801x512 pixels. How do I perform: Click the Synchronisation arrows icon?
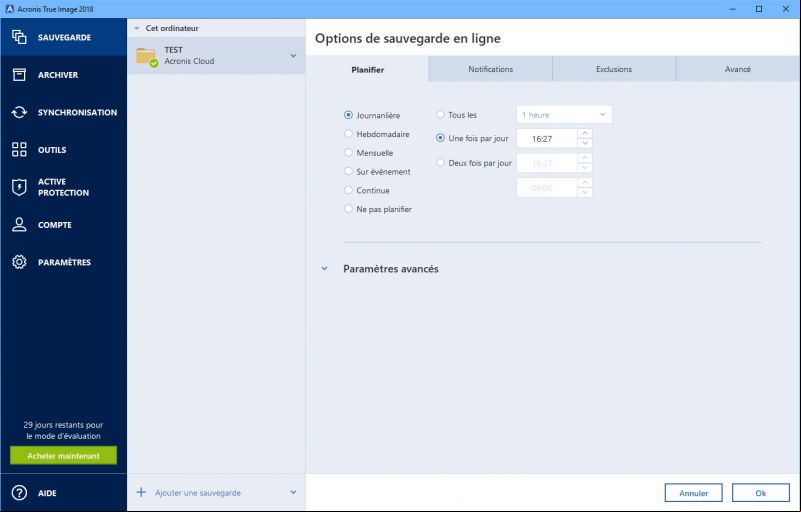point(19,112)
